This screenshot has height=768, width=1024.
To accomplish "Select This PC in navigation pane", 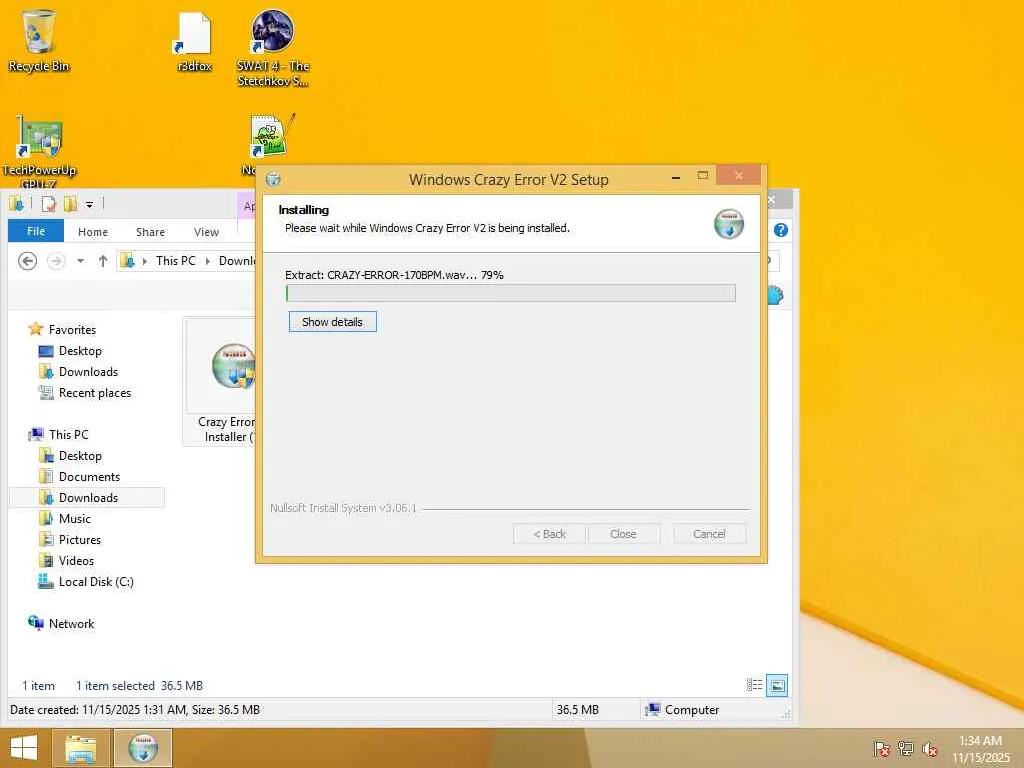I will 59,434.
